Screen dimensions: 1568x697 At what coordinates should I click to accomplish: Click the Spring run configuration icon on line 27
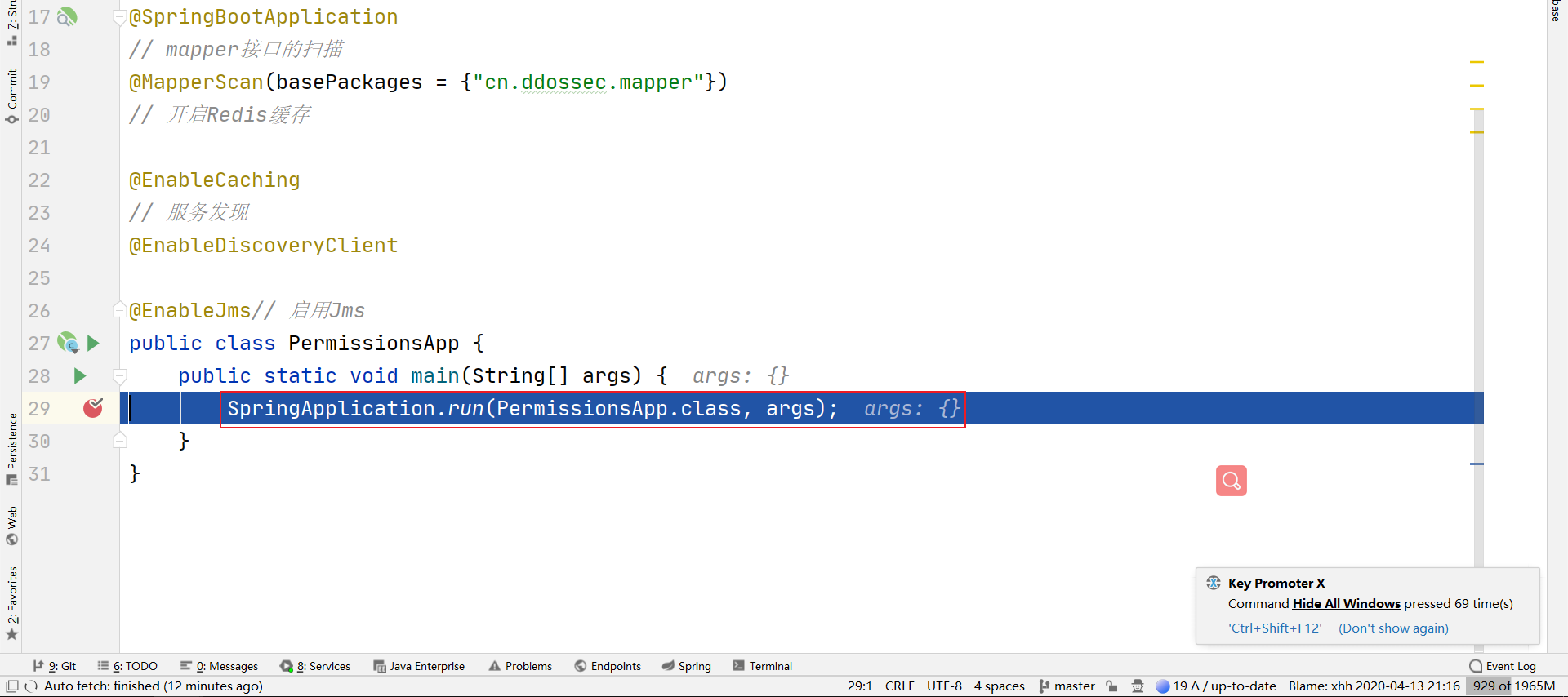point(68,343)
